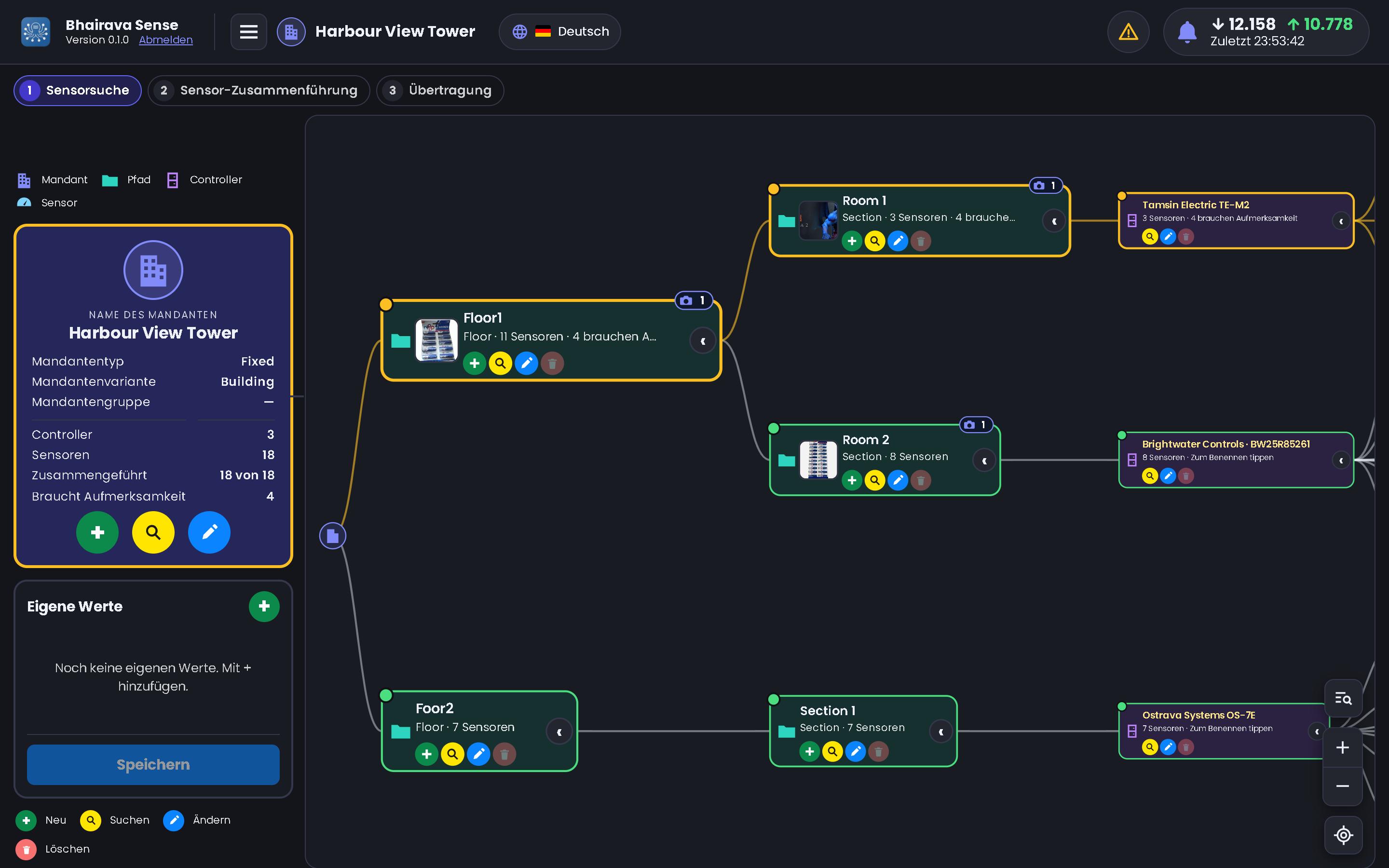Image resolution: width=1389 pixels, height=868 pixels.
Task: Click the Abmelden link
Action: [x=166, y=40]
